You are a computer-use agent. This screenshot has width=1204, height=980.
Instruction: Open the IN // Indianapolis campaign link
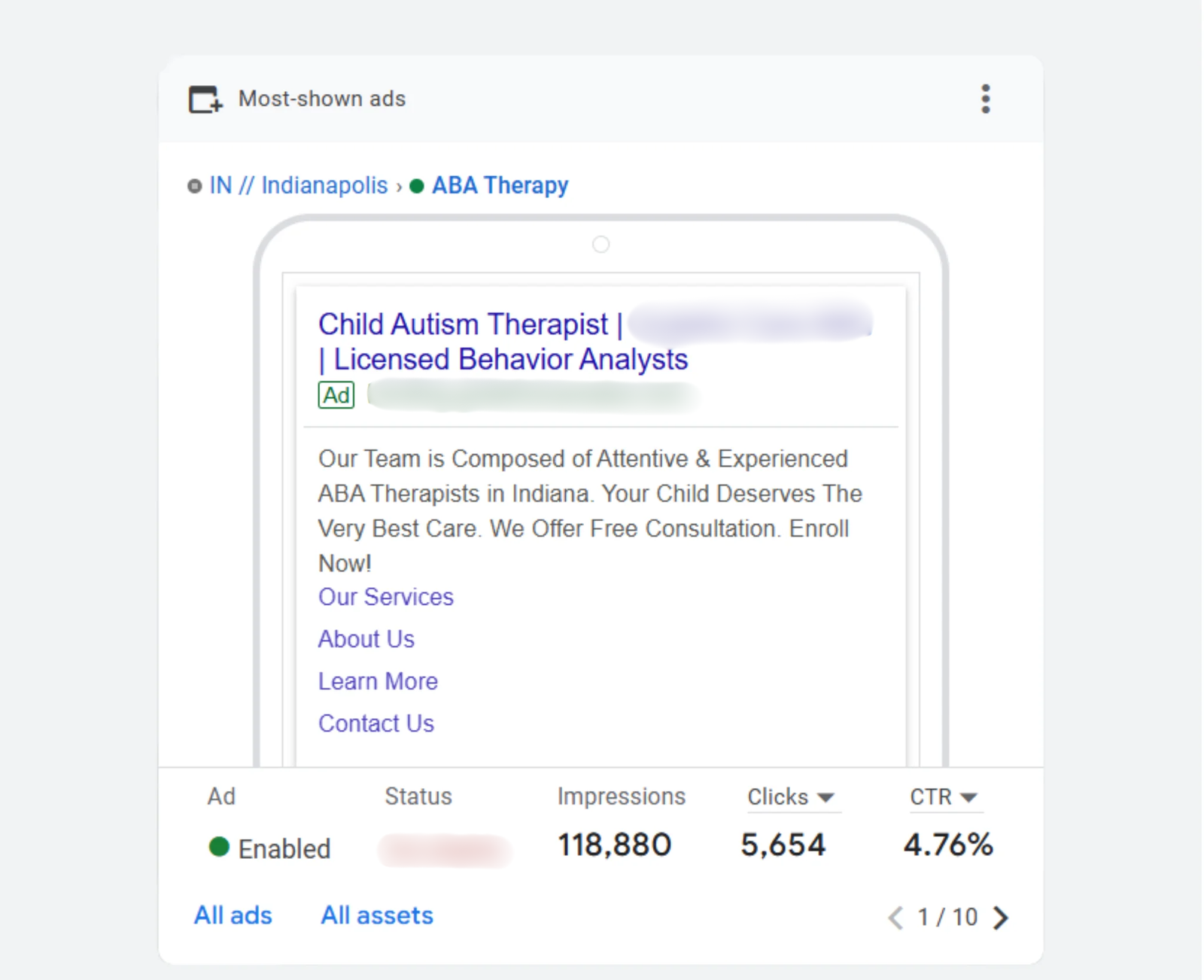[299, 185]
